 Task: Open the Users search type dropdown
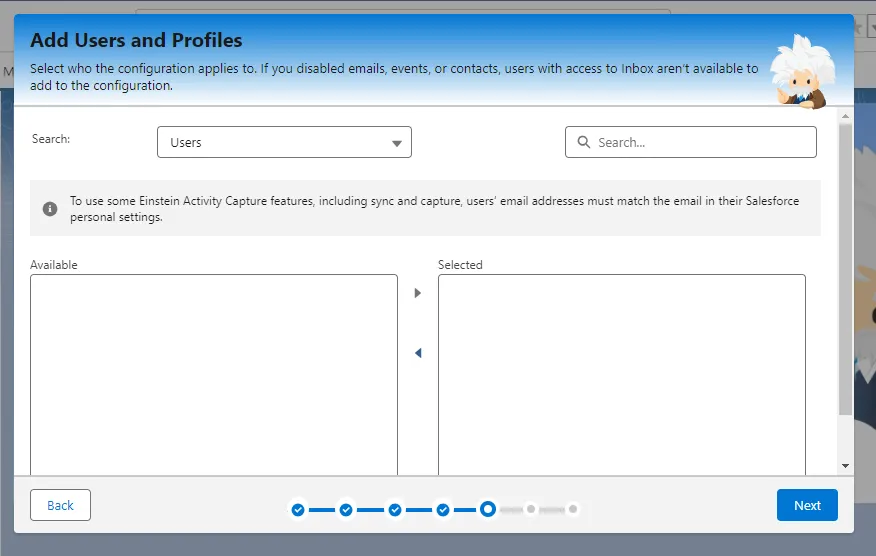click(x=284, y=143)
